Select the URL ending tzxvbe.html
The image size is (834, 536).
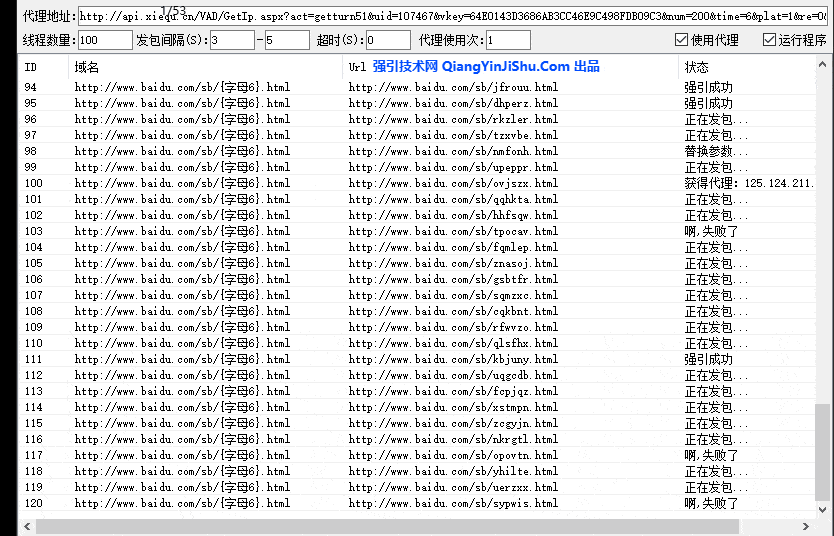click(x=453, y=135)
